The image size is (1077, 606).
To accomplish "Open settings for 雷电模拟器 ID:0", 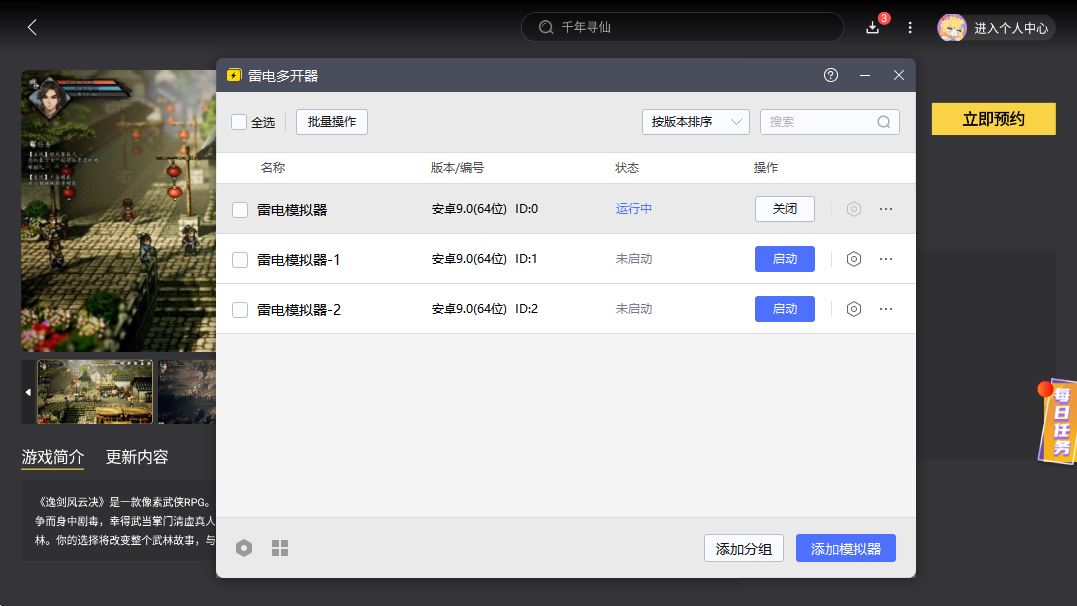I will (854, 209).
